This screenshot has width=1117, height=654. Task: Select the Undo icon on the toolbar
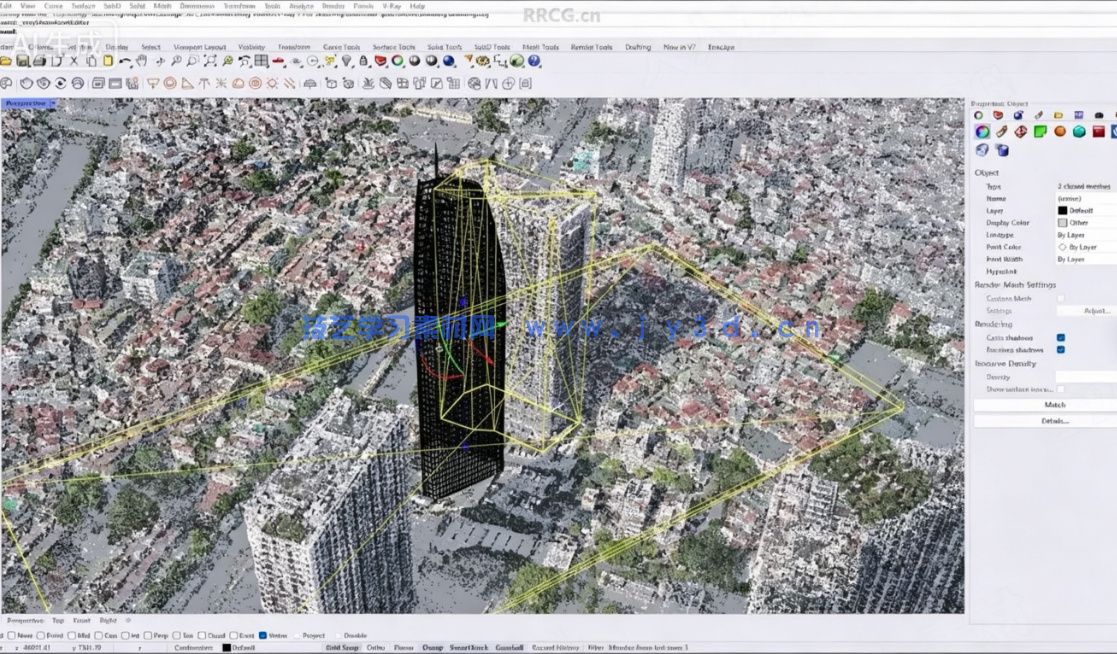pyautogui.click(x=124, y=66)
